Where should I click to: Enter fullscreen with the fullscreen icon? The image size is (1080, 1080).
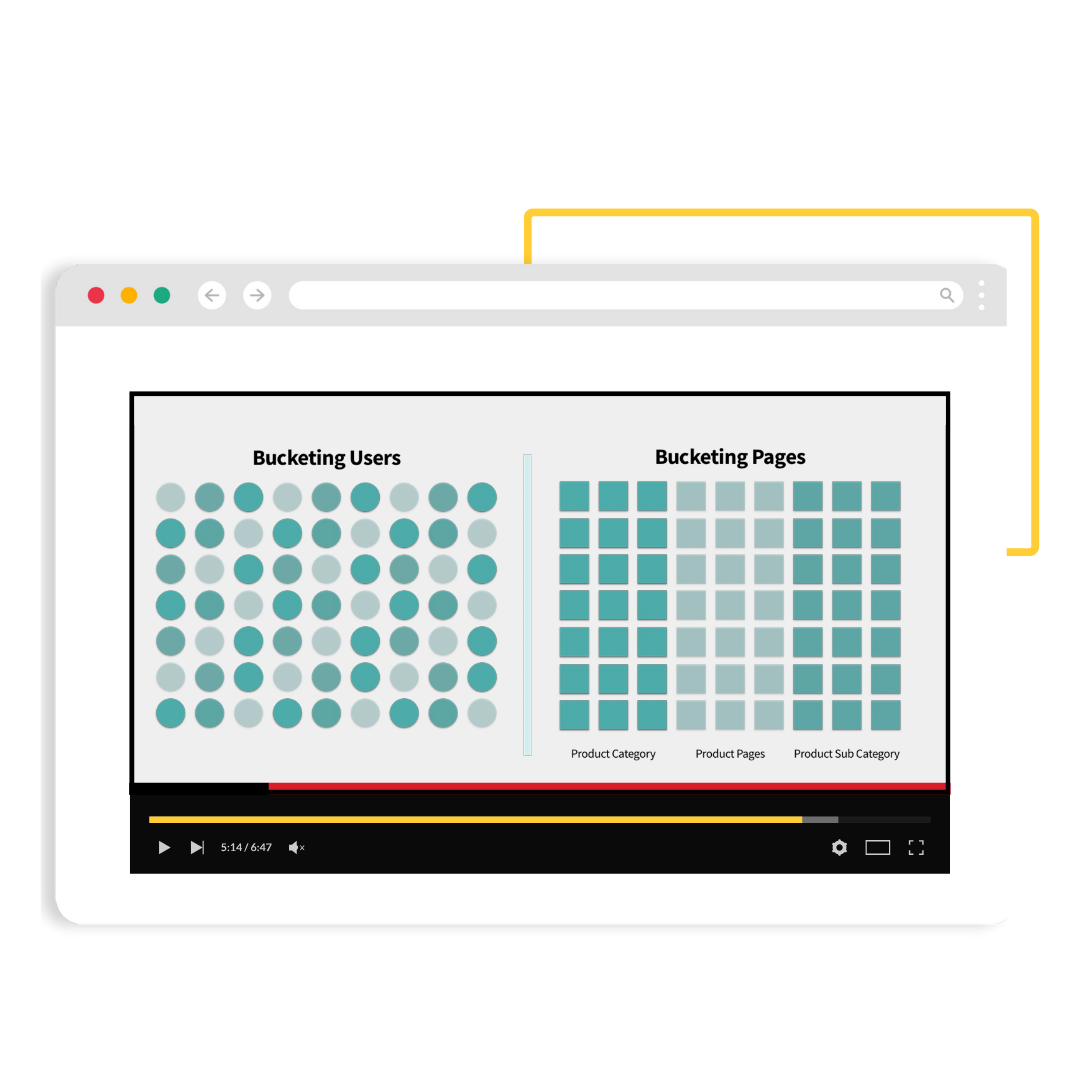click(x=916, y=847)
